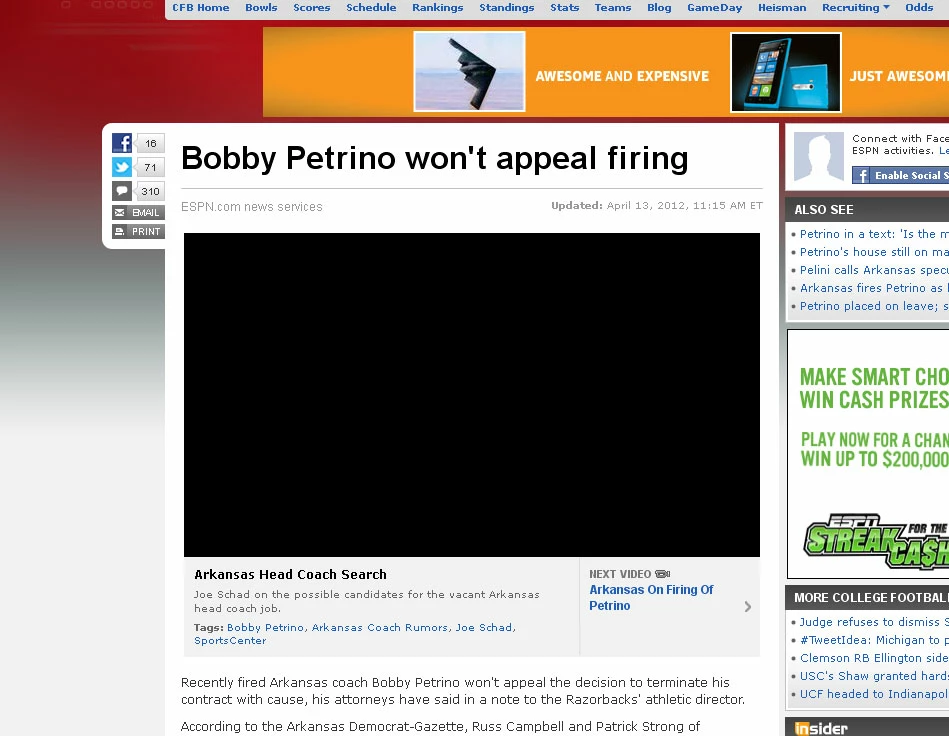Click next video chevron arrow

[747, 606]
